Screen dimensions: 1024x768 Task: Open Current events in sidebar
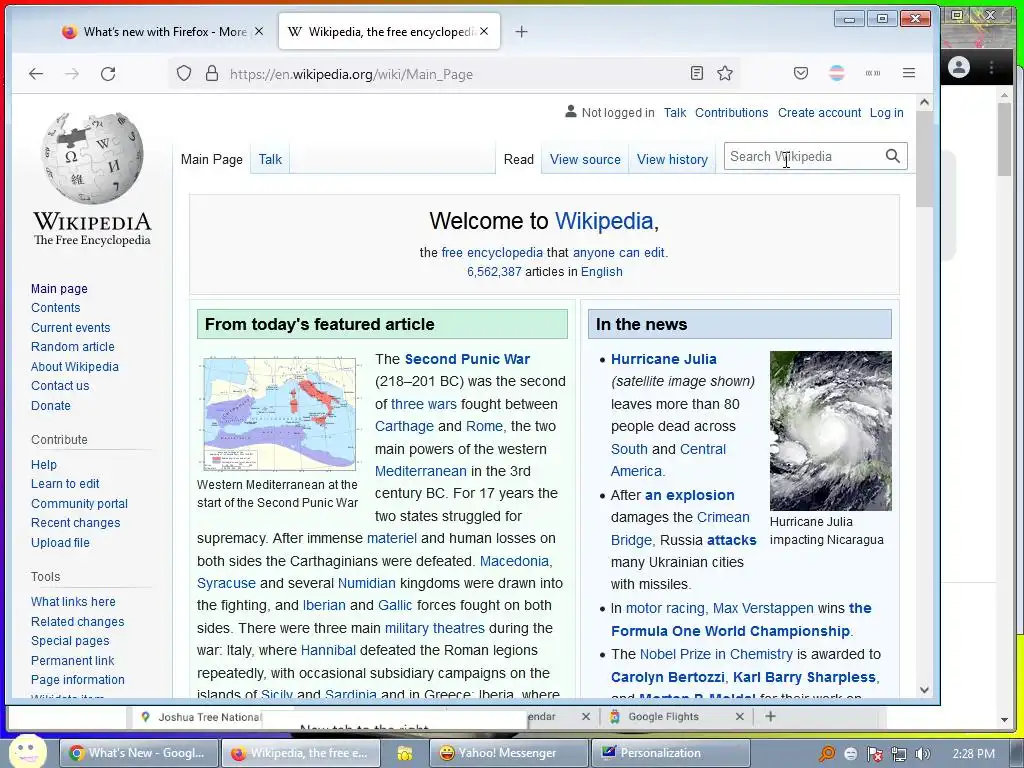point(71,328)
